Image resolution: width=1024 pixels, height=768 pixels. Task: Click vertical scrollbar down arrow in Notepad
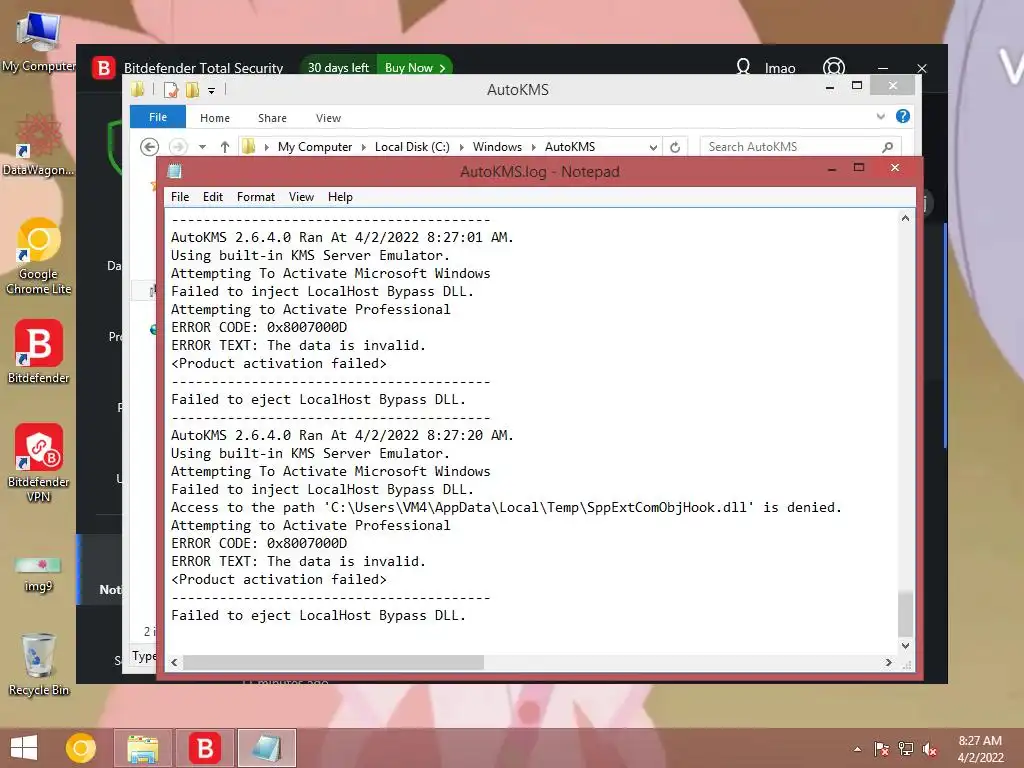tap(905, 645)
